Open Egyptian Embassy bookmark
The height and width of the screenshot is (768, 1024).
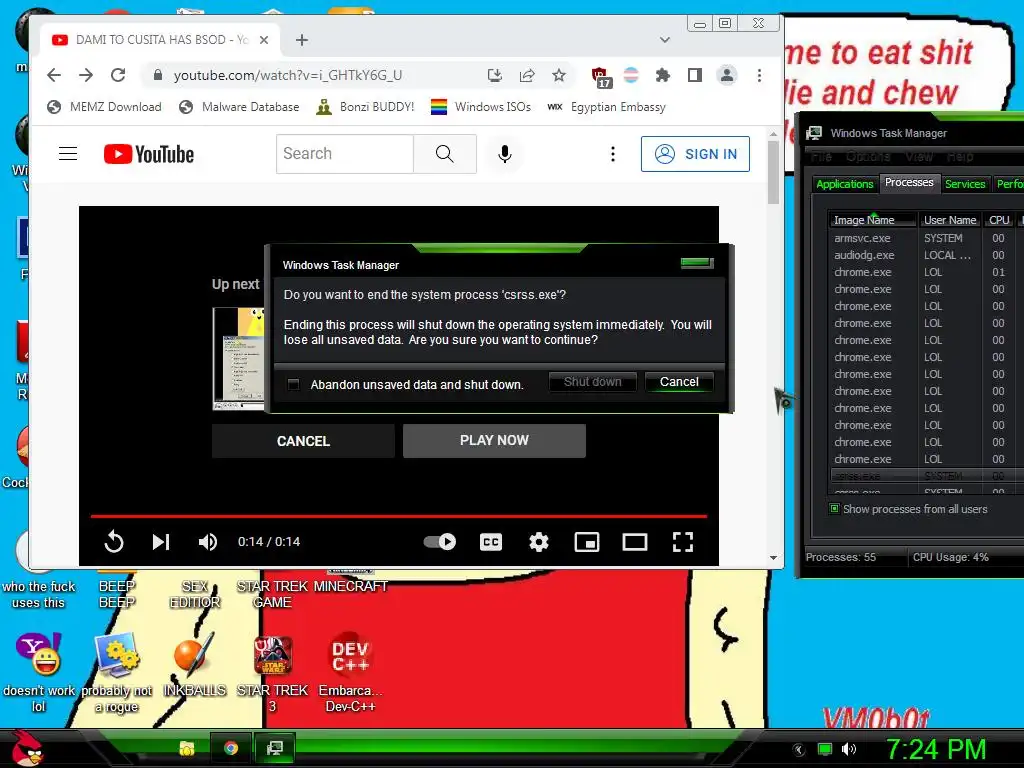pyautogui.click(x=607, y=106)
